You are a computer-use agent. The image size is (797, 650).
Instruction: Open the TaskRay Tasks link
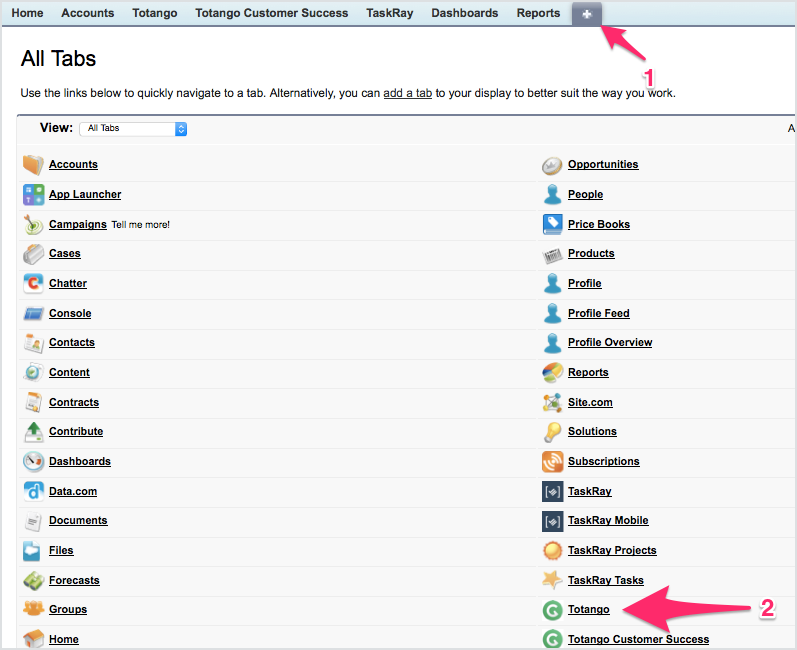point(605,580)
